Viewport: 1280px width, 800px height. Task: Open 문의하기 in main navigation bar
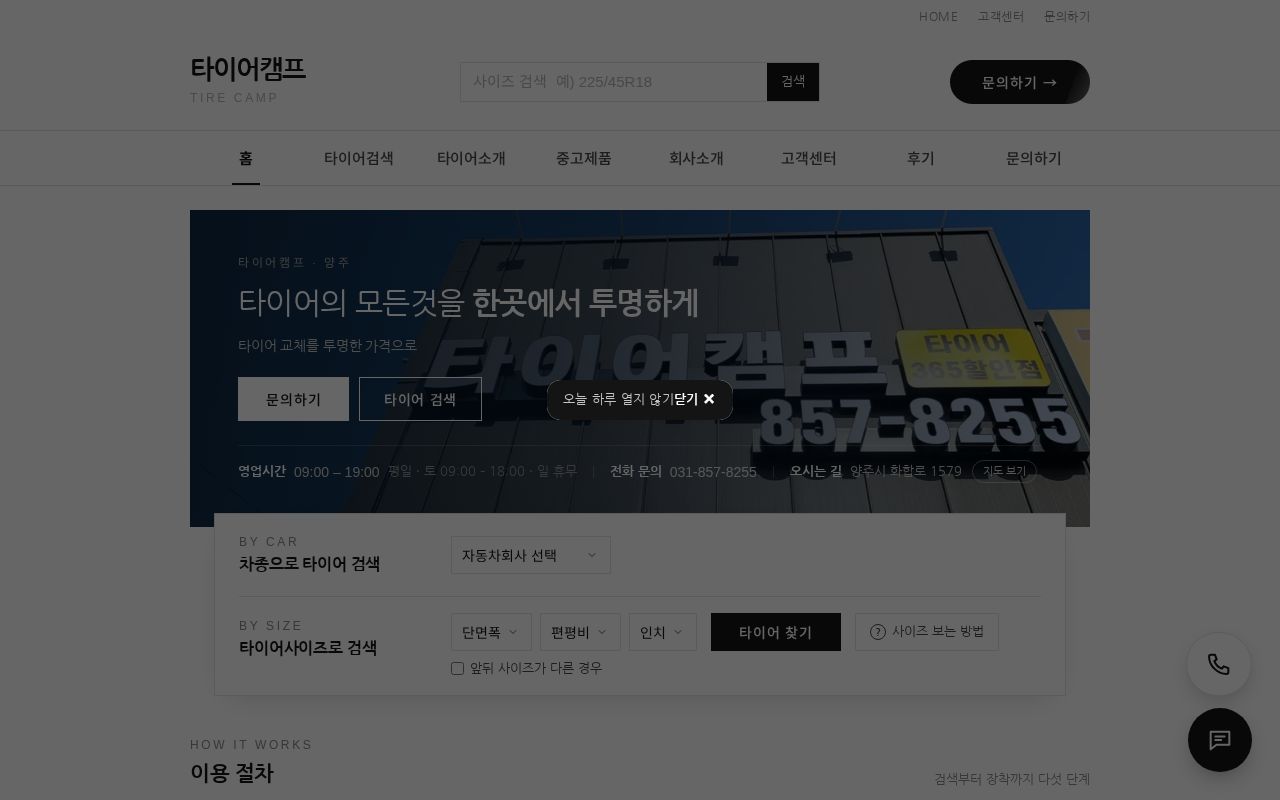[x=1034, y=158]
